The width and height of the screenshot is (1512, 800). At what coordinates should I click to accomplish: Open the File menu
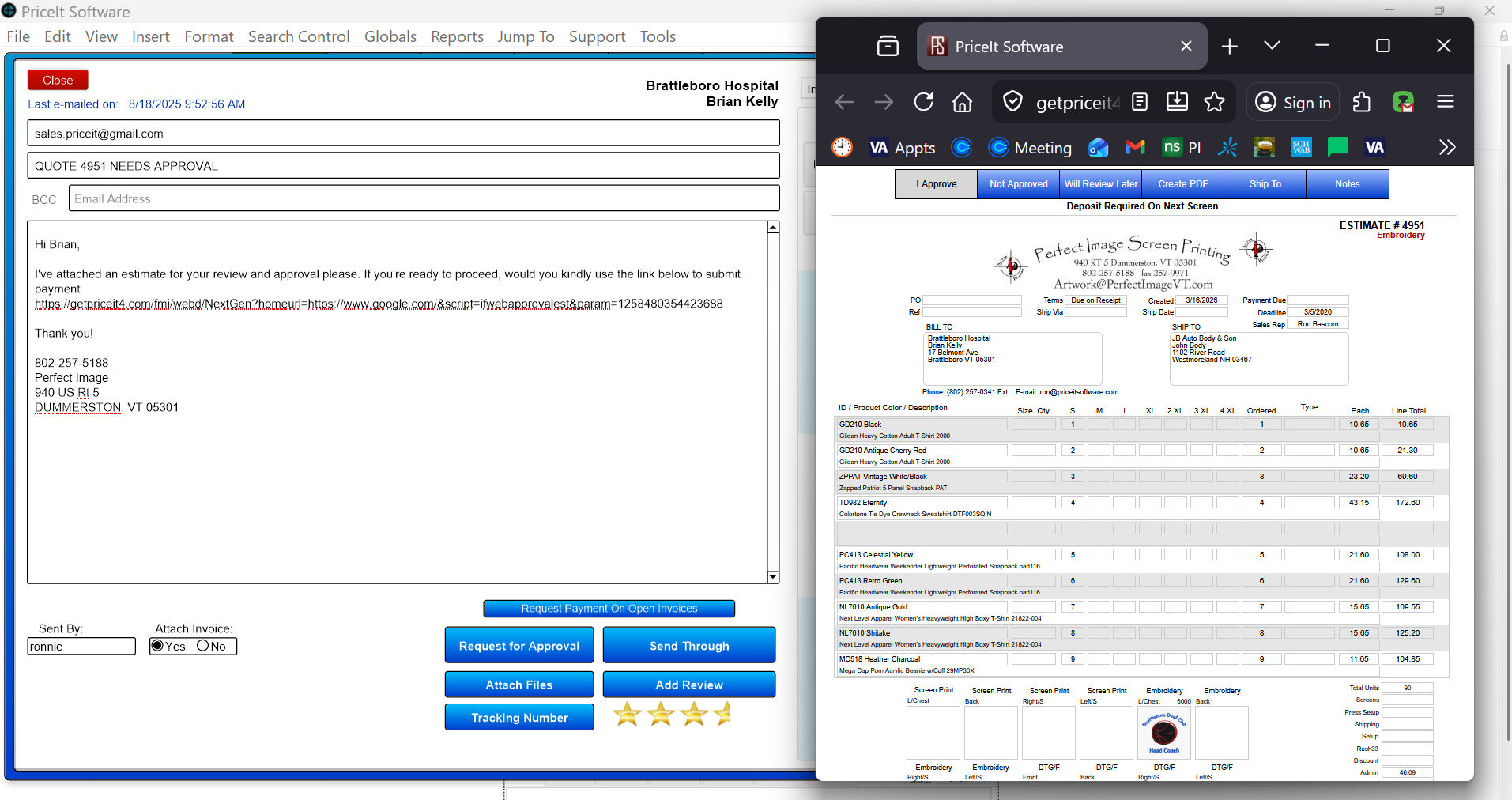(18, 36)
